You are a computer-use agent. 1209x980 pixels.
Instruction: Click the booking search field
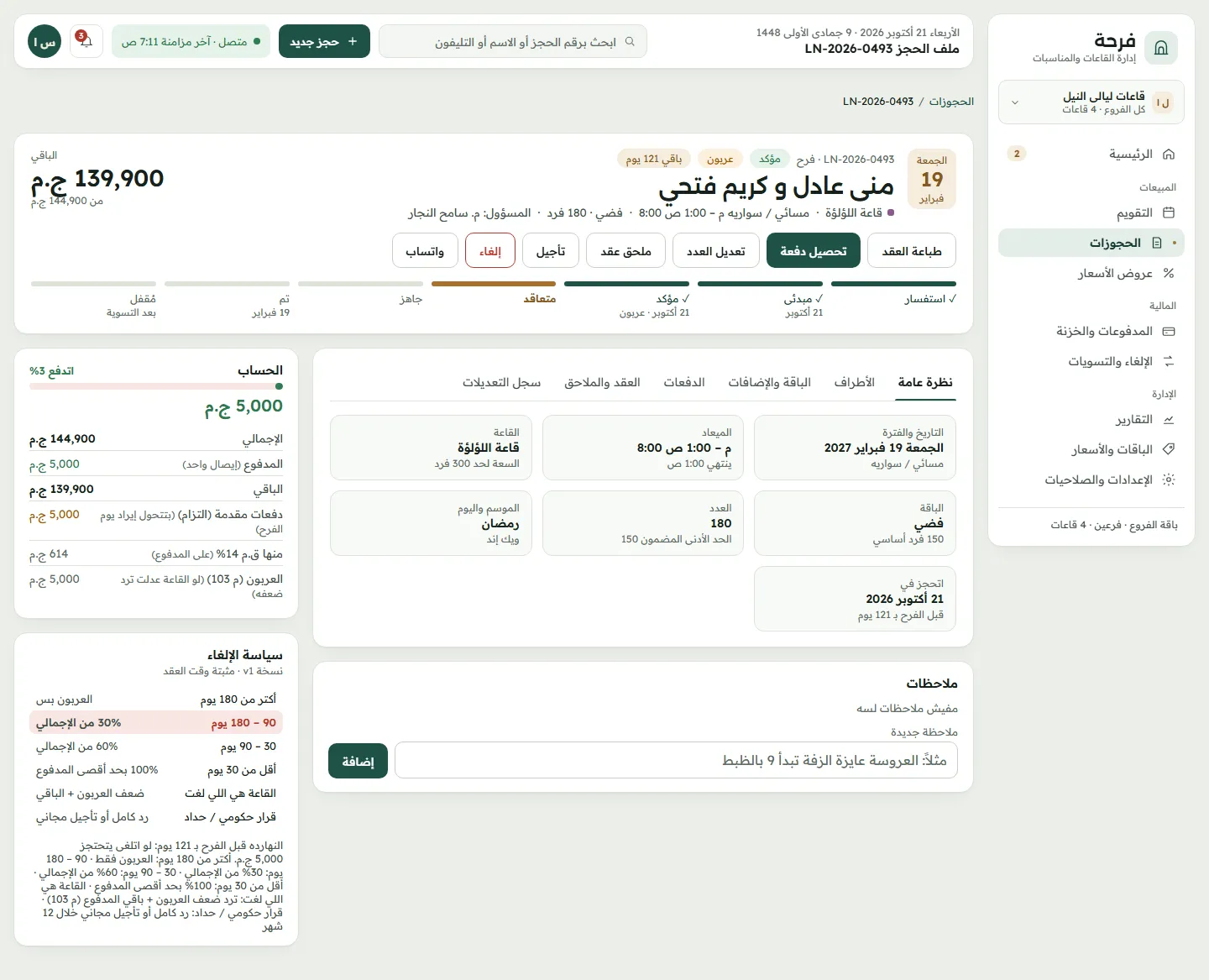tap(513, 41)
